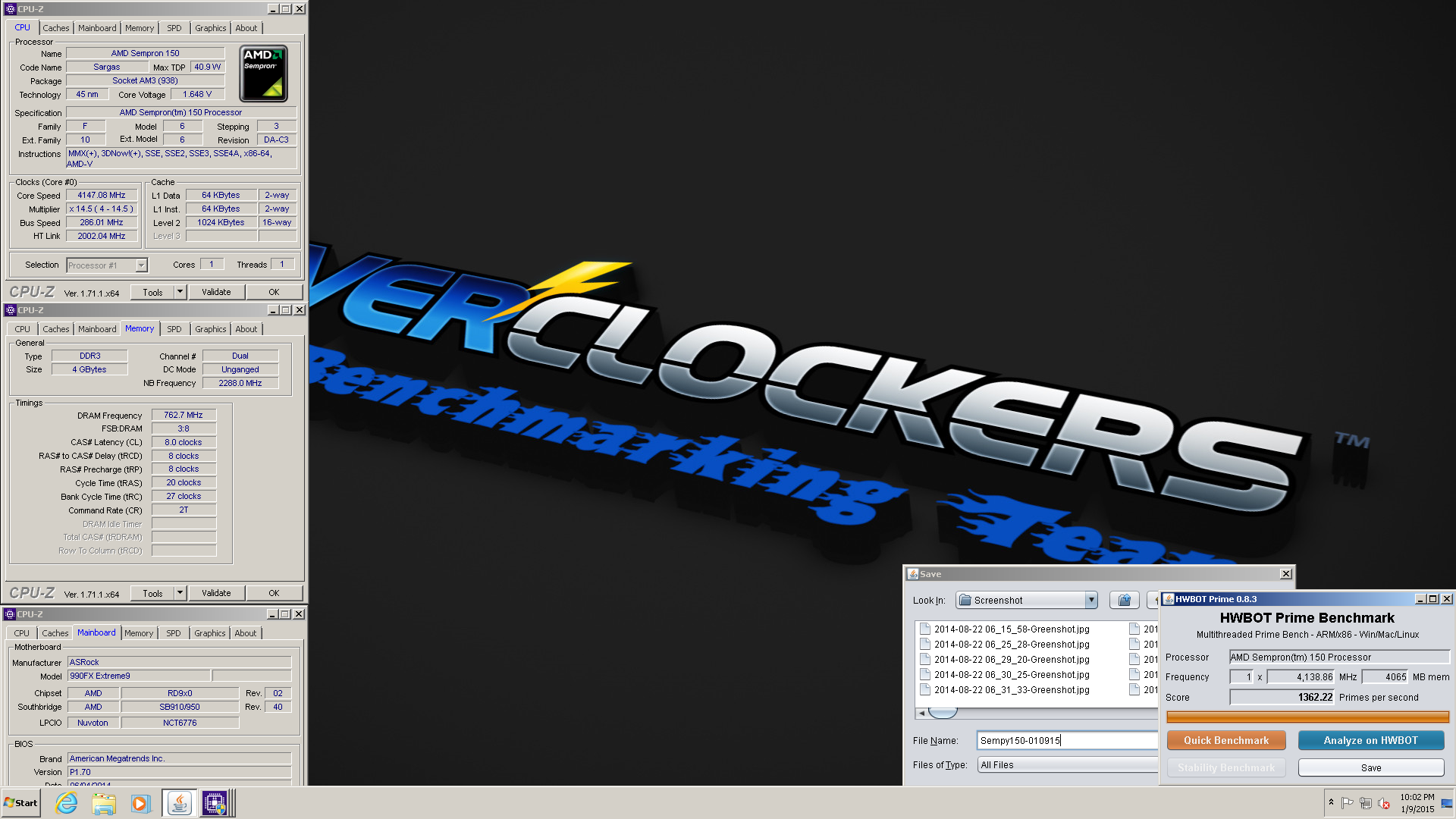Open the Caches tab in top CPU-Z
Image resolution: width=1456 pixels, height=819 pixels.
point(55,28)
